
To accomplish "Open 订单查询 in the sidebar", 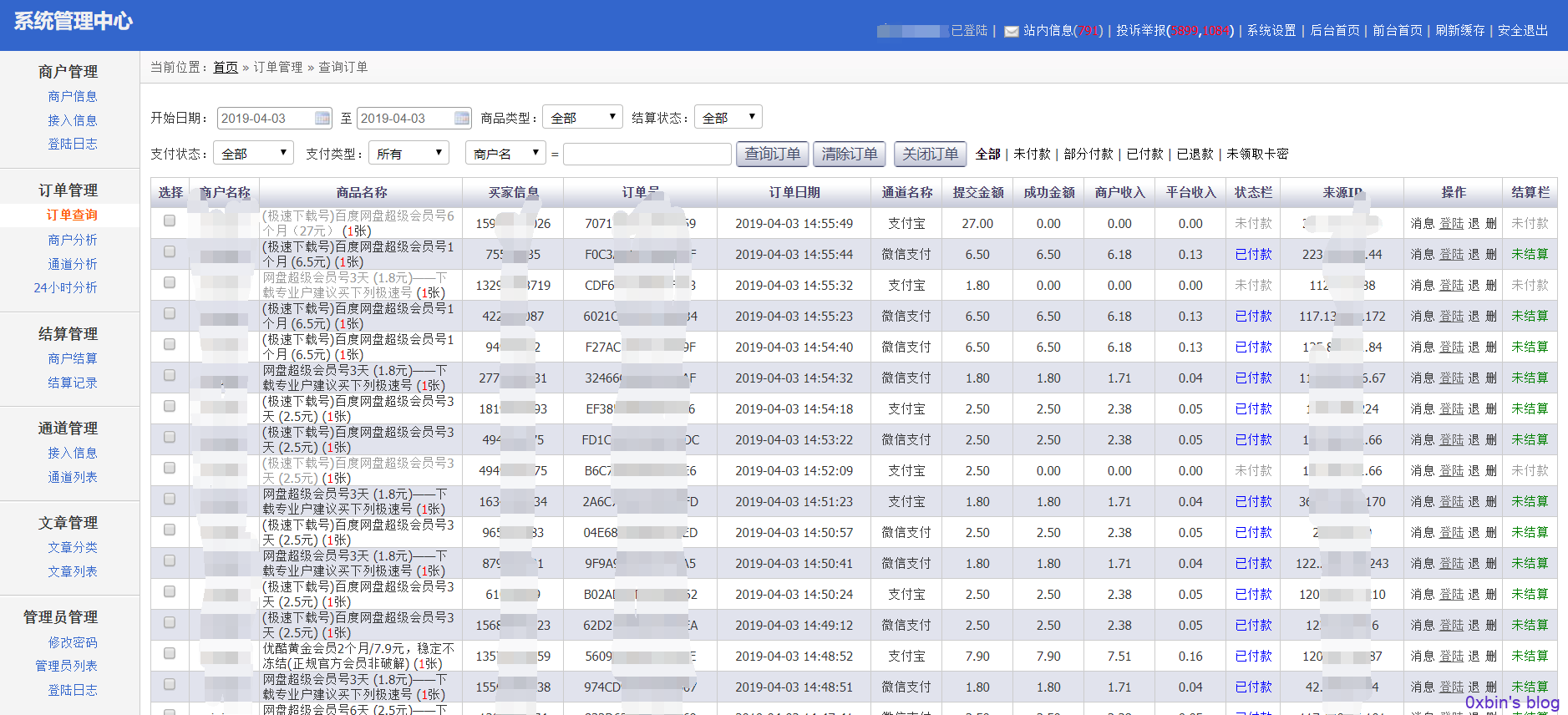I will [x=72, y=216].
